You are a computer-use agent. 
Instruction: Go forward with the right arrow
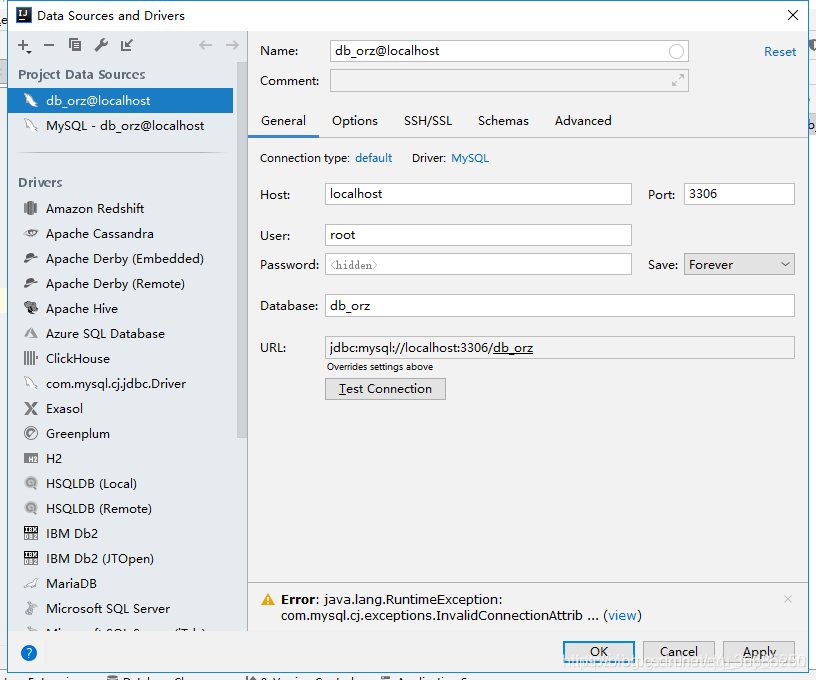pos(232,45)
